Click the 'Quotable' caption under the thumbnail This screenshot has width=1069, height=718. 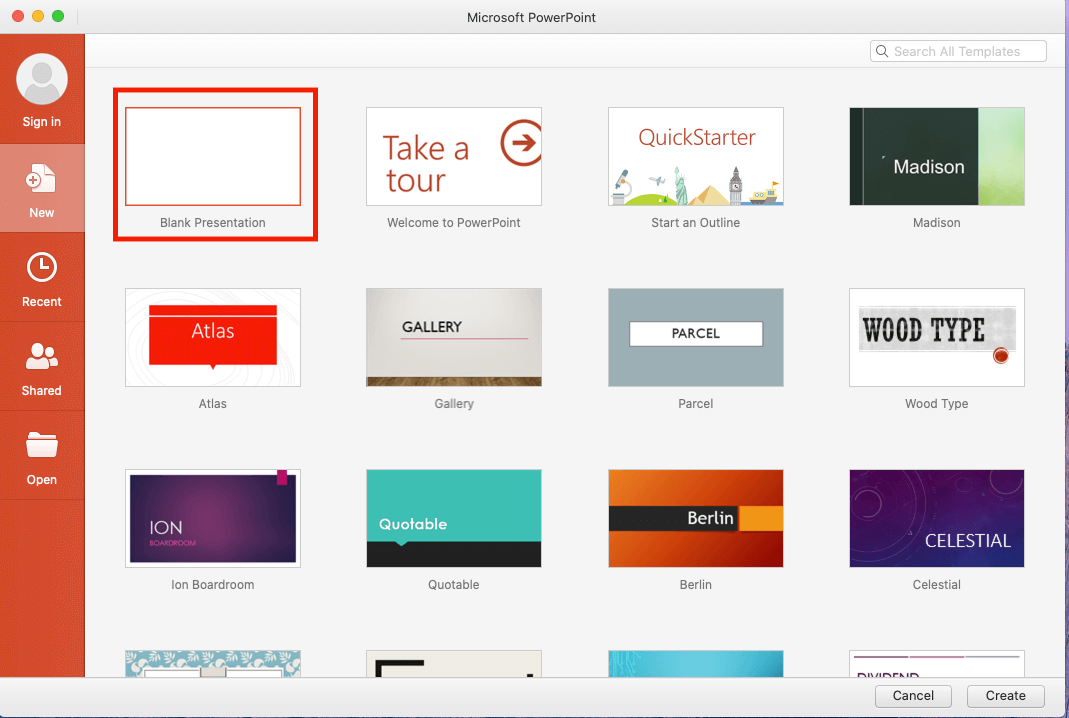pyautogui.click(x=453, y=584)
